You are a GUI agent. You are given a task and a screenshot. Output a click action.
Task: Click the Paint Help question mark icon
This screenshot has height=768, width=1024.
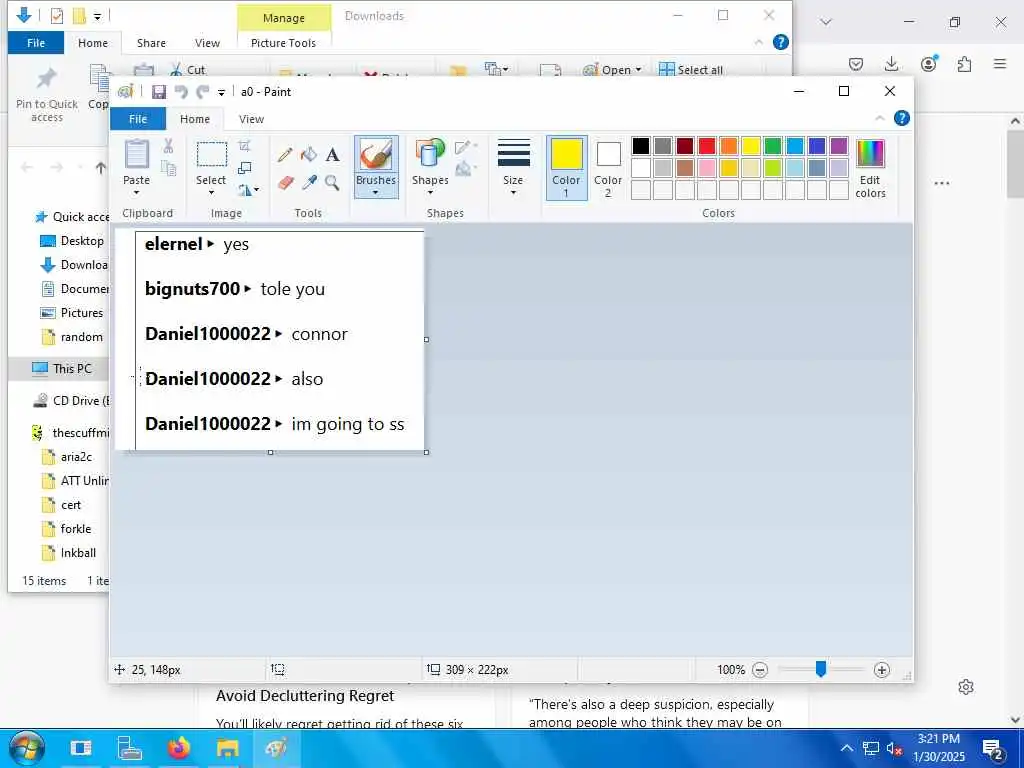[x=901, y=118]
